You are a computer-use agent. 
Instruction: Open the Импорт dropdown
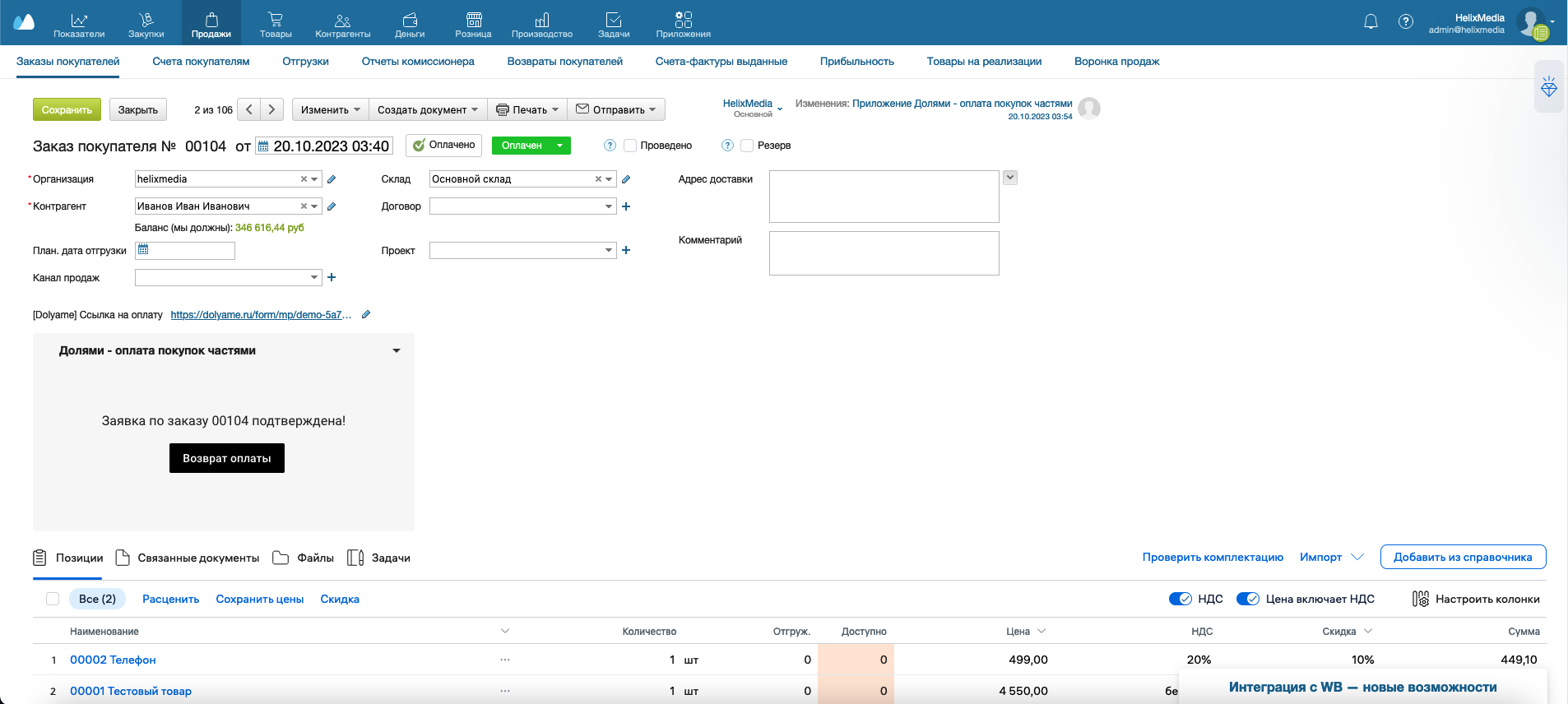tap(1332, 557)
